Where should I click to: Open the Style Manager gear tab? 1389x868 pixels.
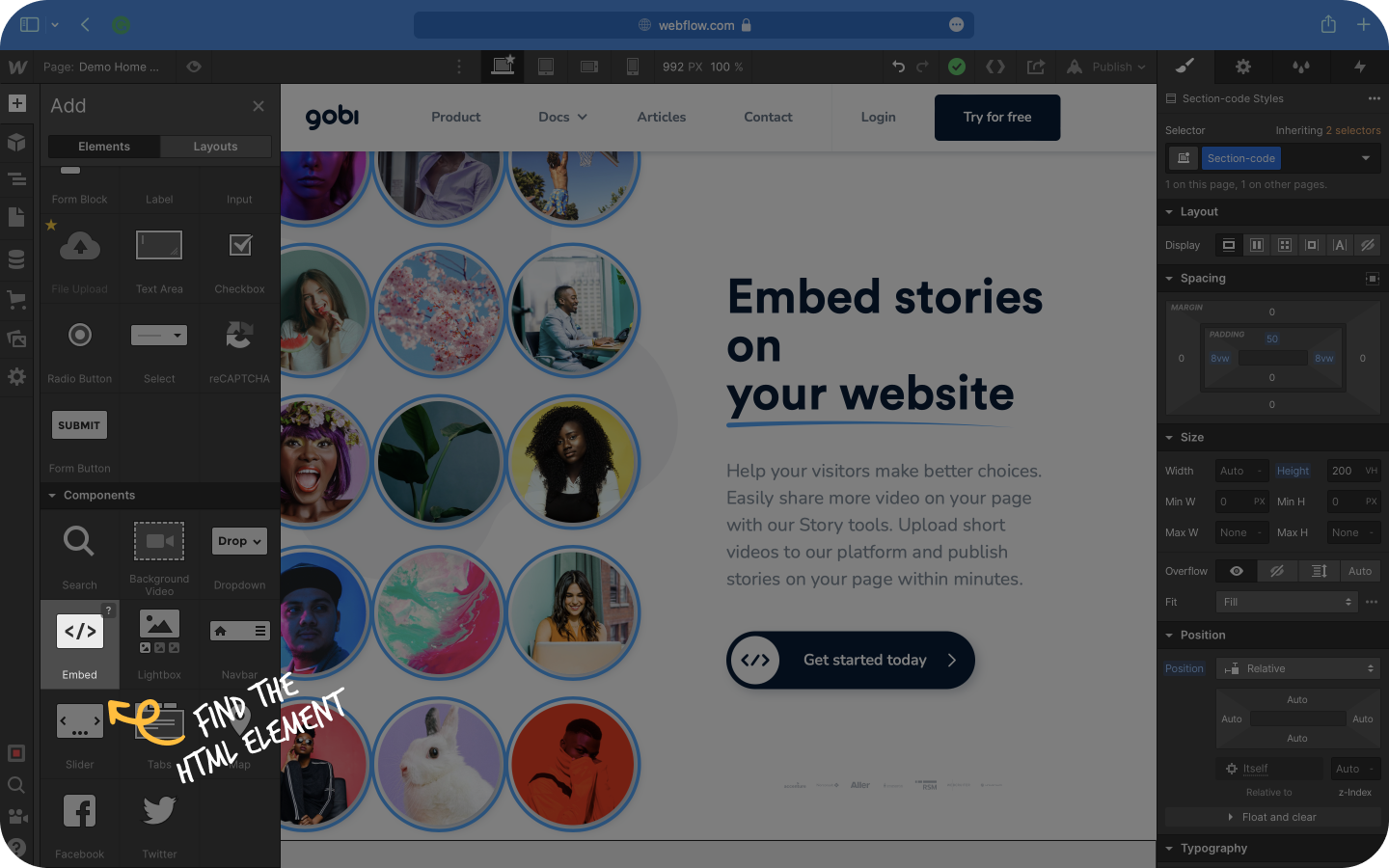[1243, 67]
